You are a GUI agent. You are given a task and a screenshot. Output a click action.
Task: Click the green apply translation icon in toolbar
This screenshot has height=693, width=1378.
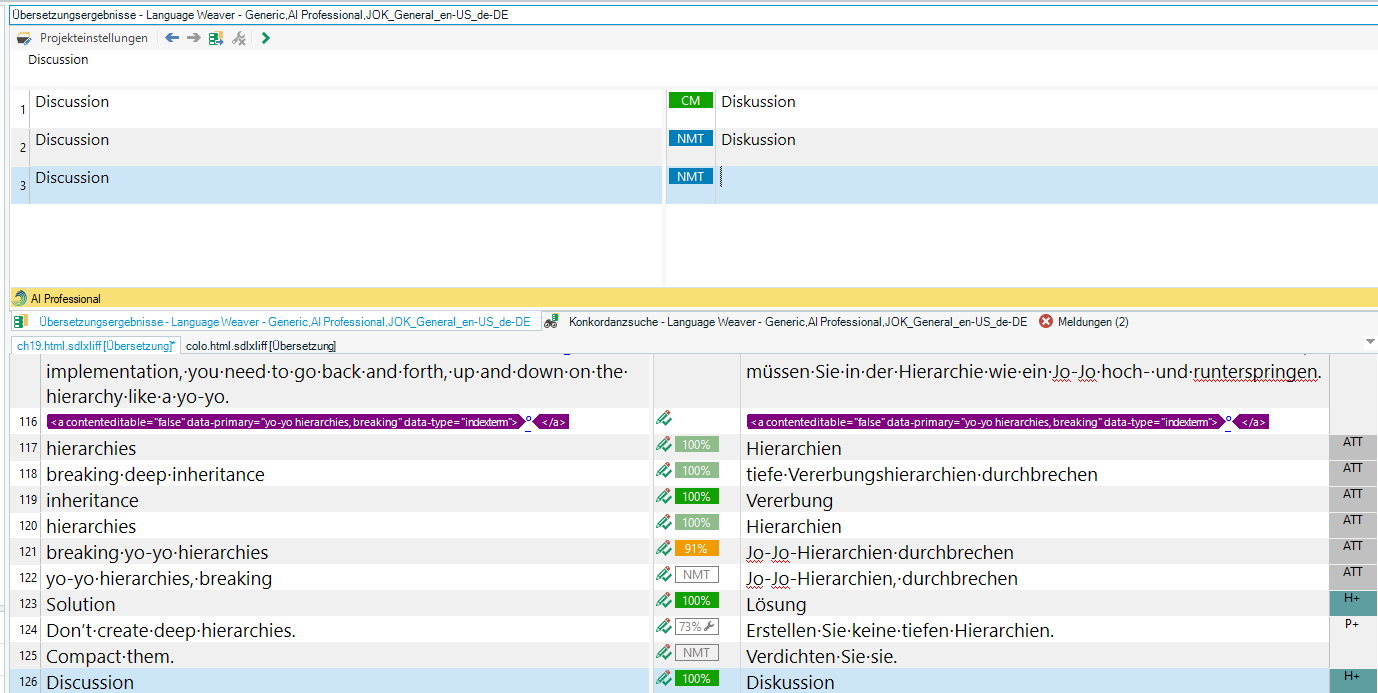tap(216, 38)
